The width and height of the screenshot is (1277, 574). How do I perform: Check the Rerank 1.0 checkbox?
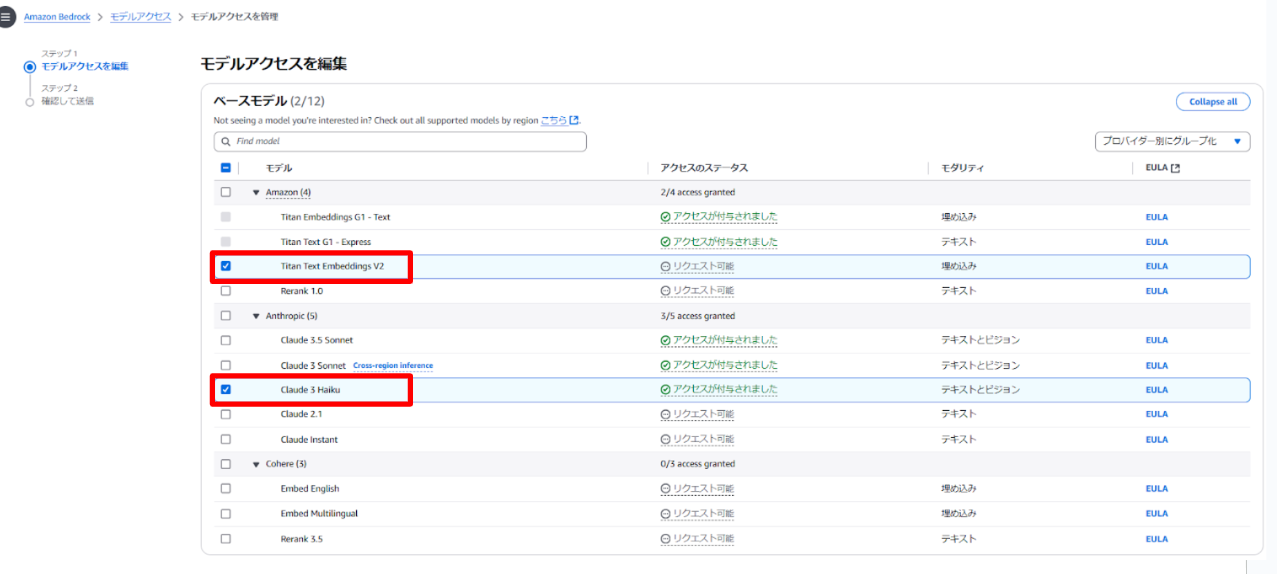pos(225,291)
